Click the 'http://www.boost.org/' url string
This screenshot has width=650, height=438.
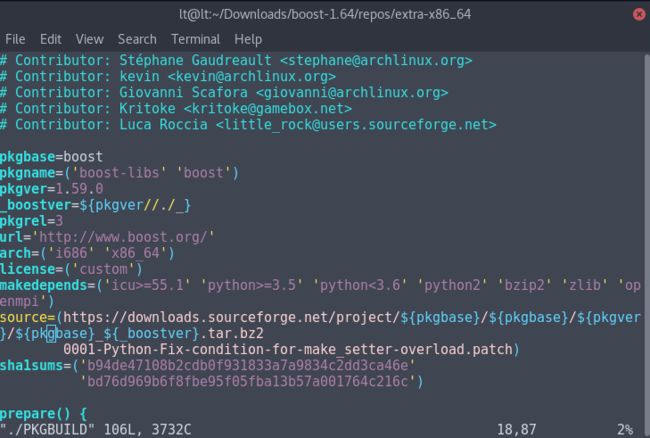point(124,237)
